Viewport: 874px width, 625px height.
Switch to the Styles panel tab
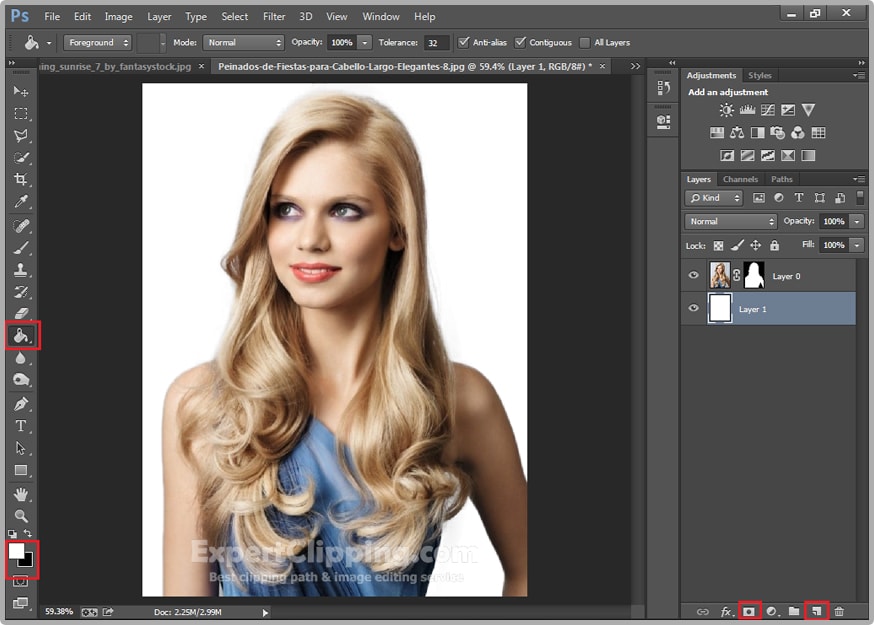pos(760,75)
